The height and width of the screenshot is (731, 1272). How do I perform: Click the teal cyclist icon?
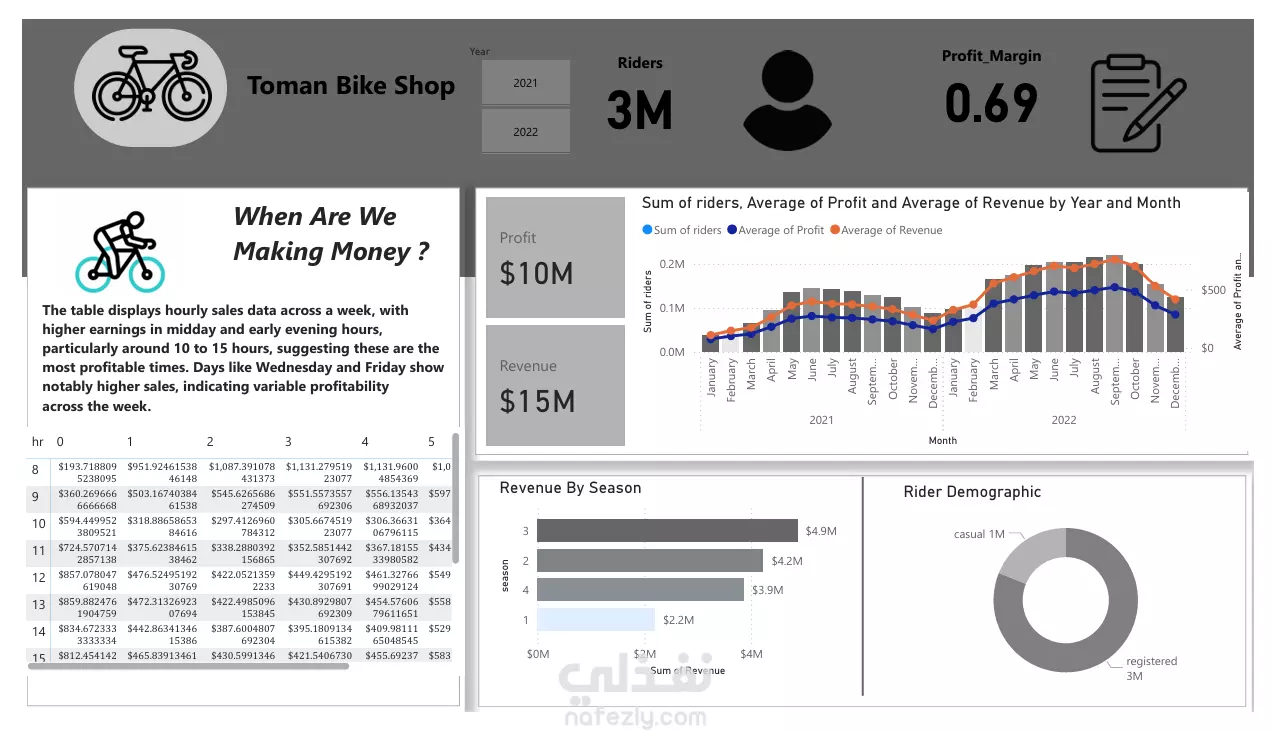(x=119, y=251)
